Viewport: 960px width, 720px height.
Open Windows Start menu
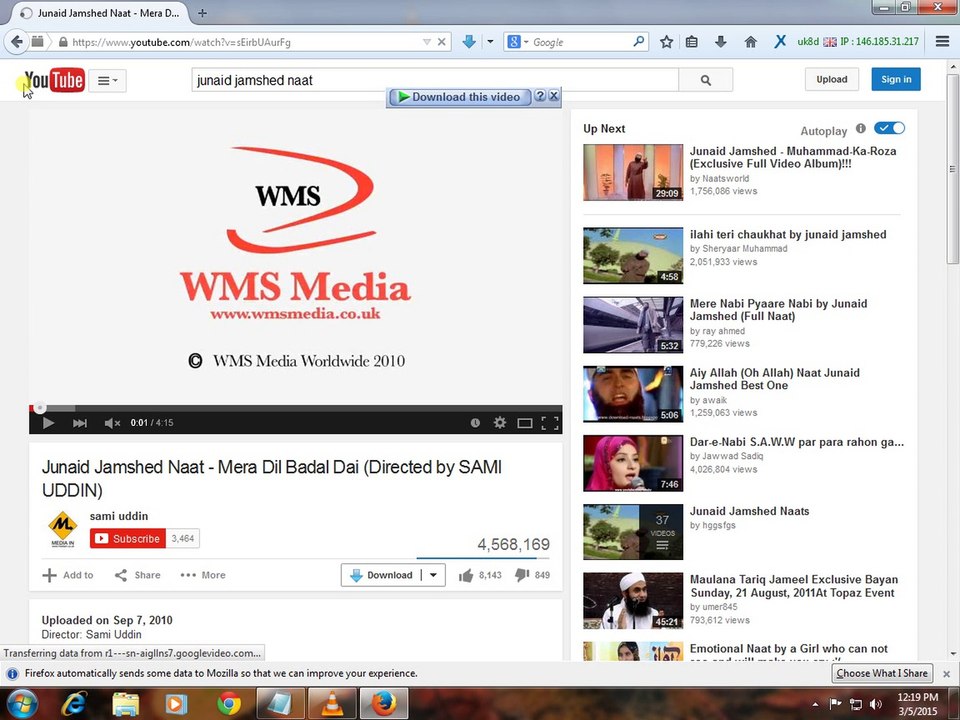[21, 704]
